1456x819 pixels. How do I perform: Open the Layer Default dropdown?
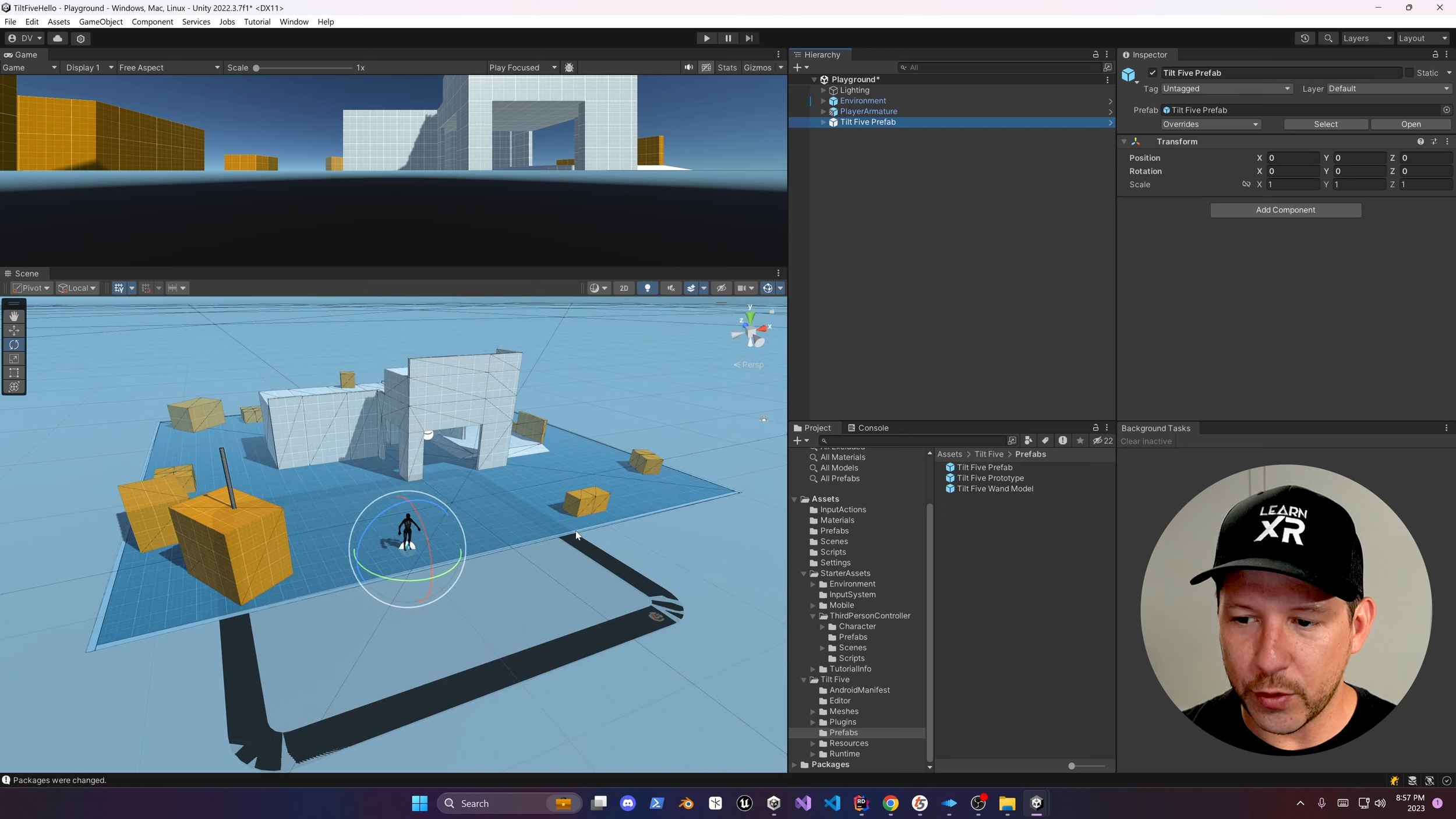[x=1388, y=89]
